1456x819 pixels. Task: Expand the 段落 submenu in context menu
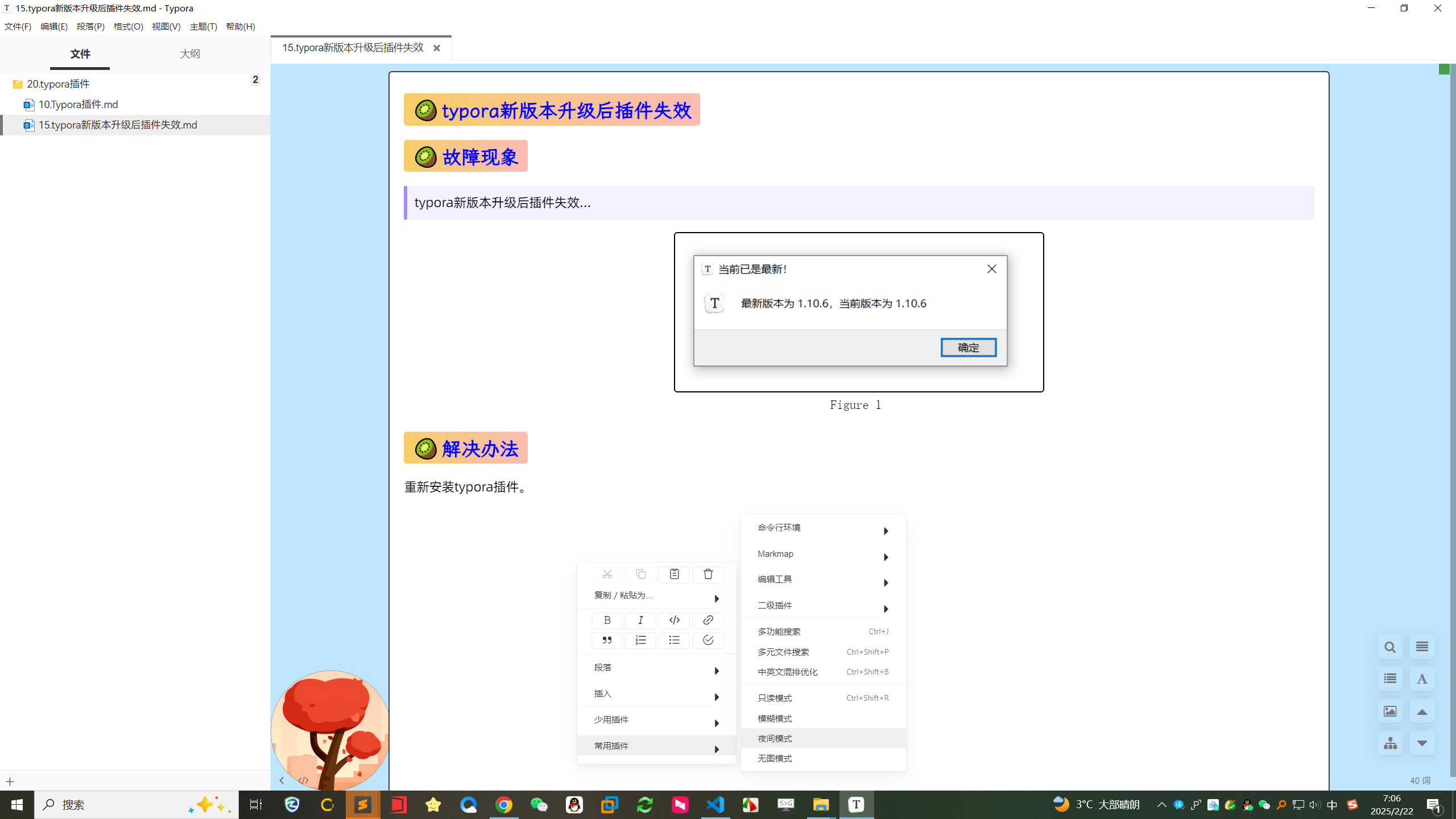(656, 668)
